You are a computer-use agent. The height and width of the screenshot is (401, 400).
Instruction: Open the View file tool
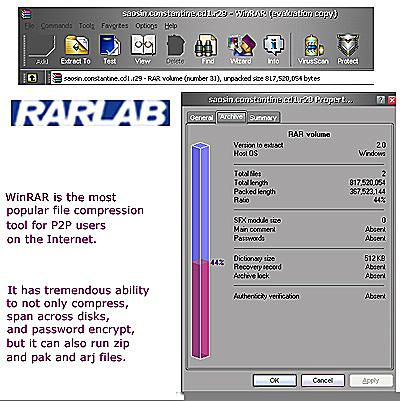tap(143, 50)
